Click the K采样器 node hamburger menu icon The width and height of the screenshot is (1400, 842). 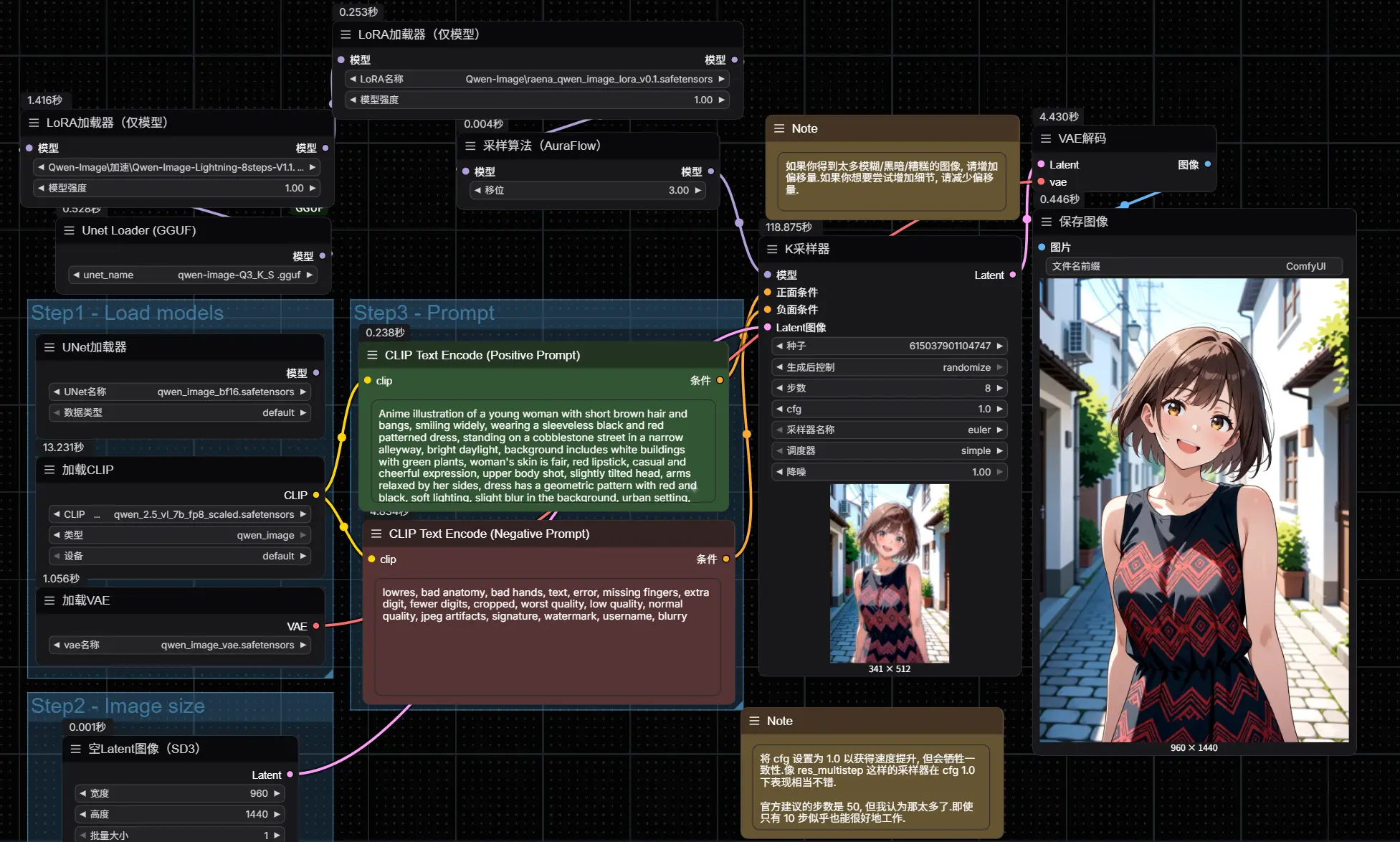772,249
